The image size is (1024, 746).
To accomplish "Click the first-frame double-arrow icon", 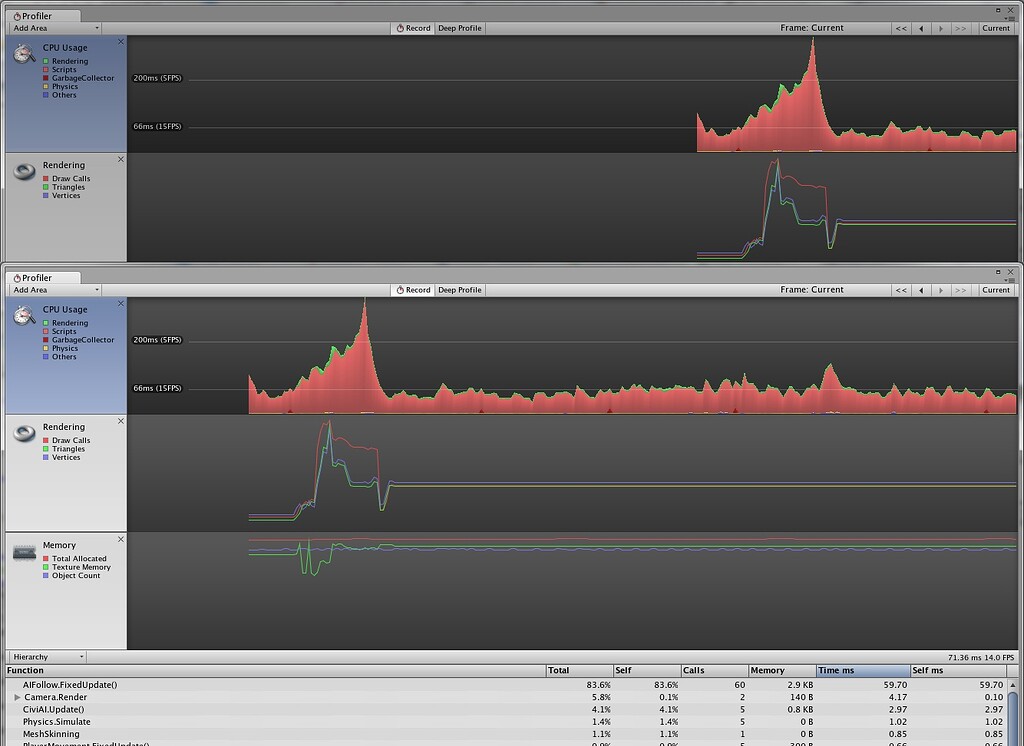I will [x=901, y=27].
